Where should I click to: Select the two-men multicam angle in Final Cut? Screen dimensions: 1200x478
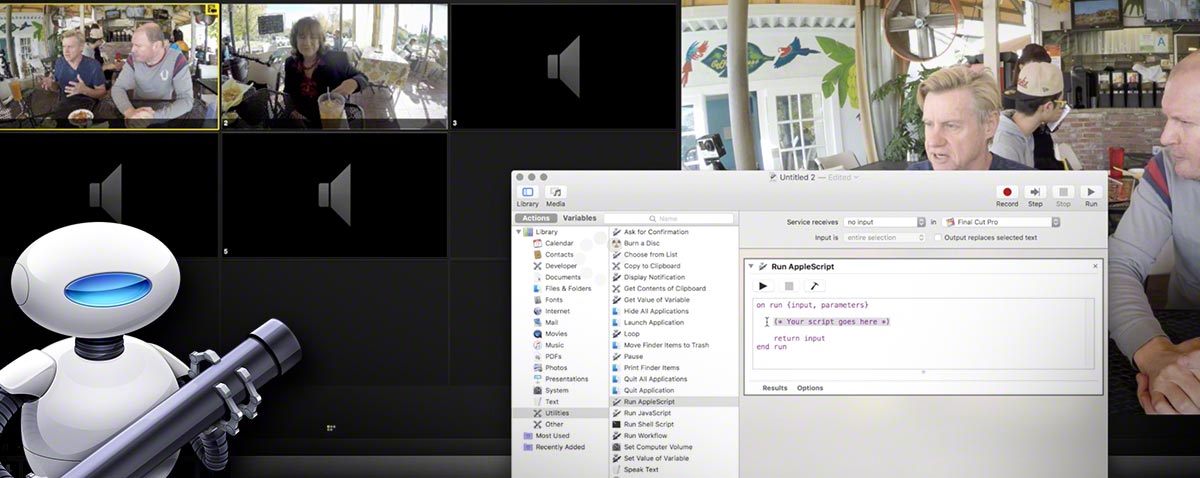109,66
